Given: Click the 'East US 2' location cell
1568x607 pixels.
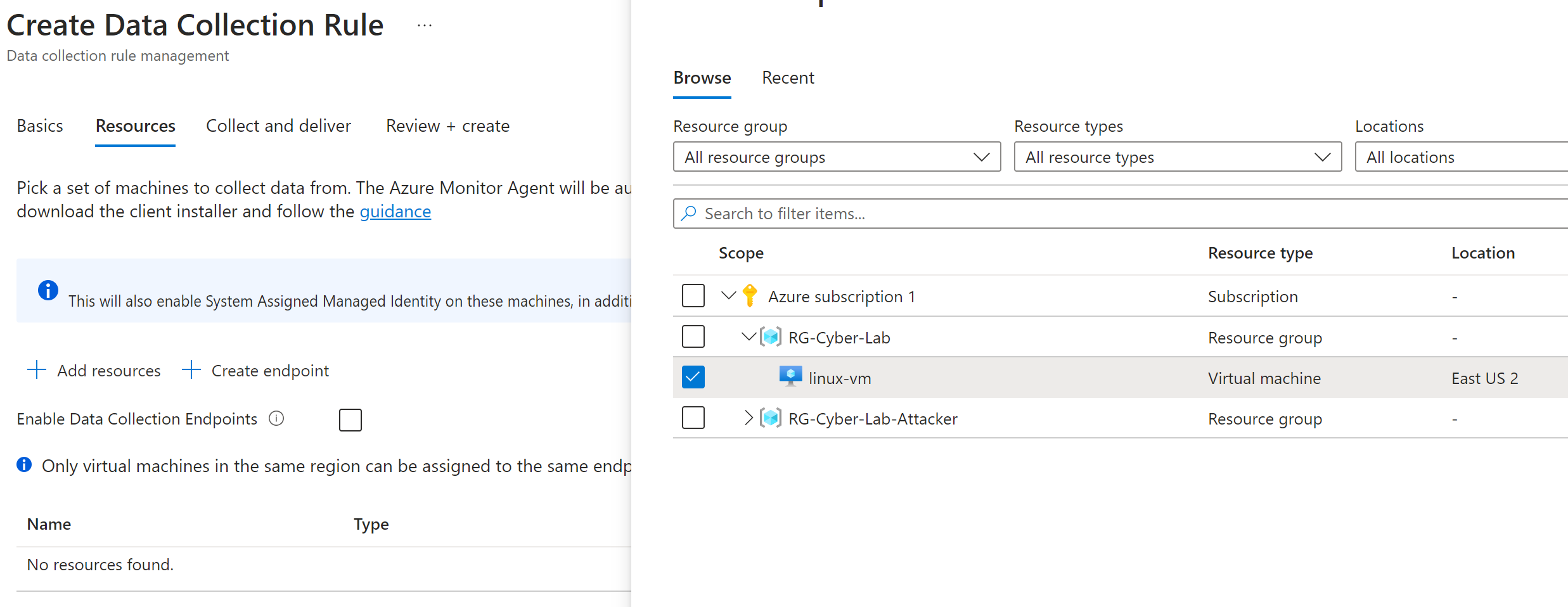Looking at the screenshot, I should coord(1485,378).
